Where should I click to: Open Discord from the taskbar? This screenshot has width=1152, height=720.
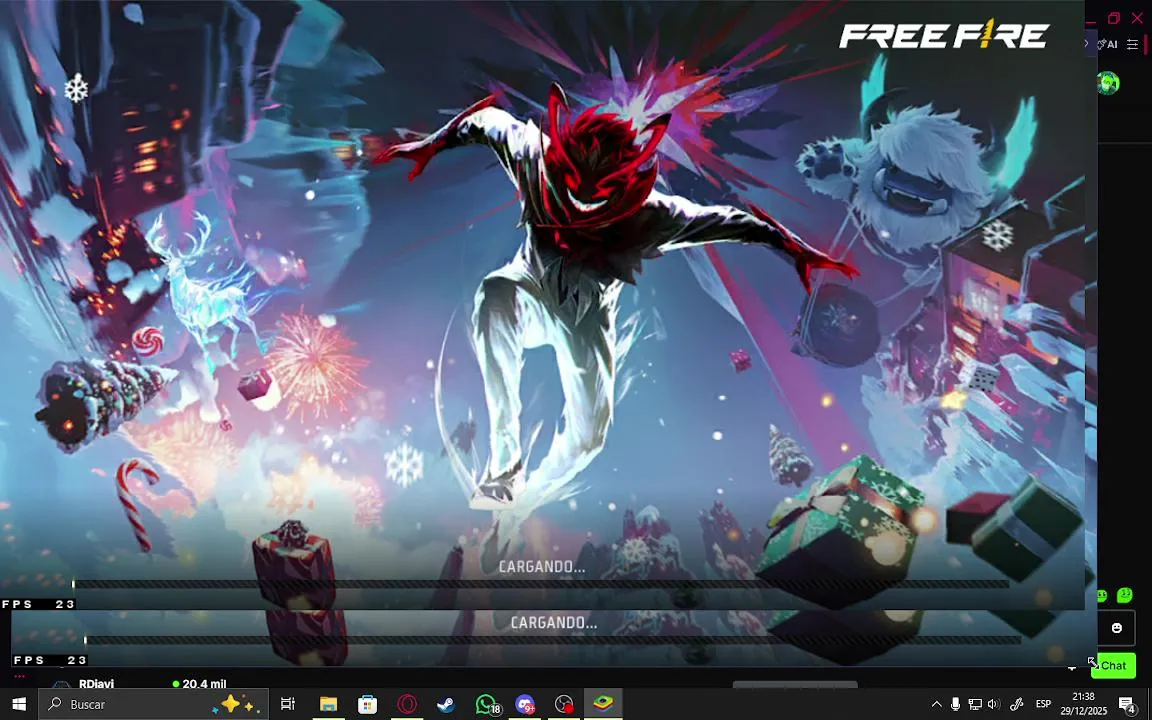[525, 705]
